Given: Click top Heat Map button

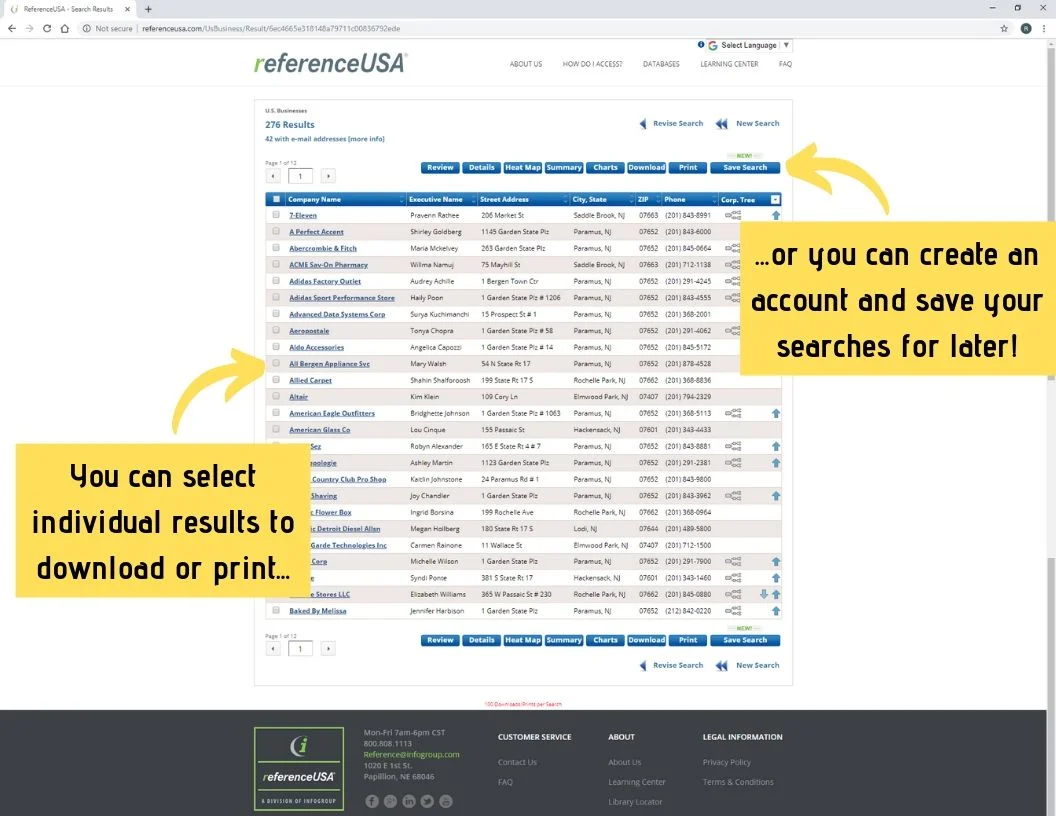Looking at the screenshot, I should [x=523, y=168].
